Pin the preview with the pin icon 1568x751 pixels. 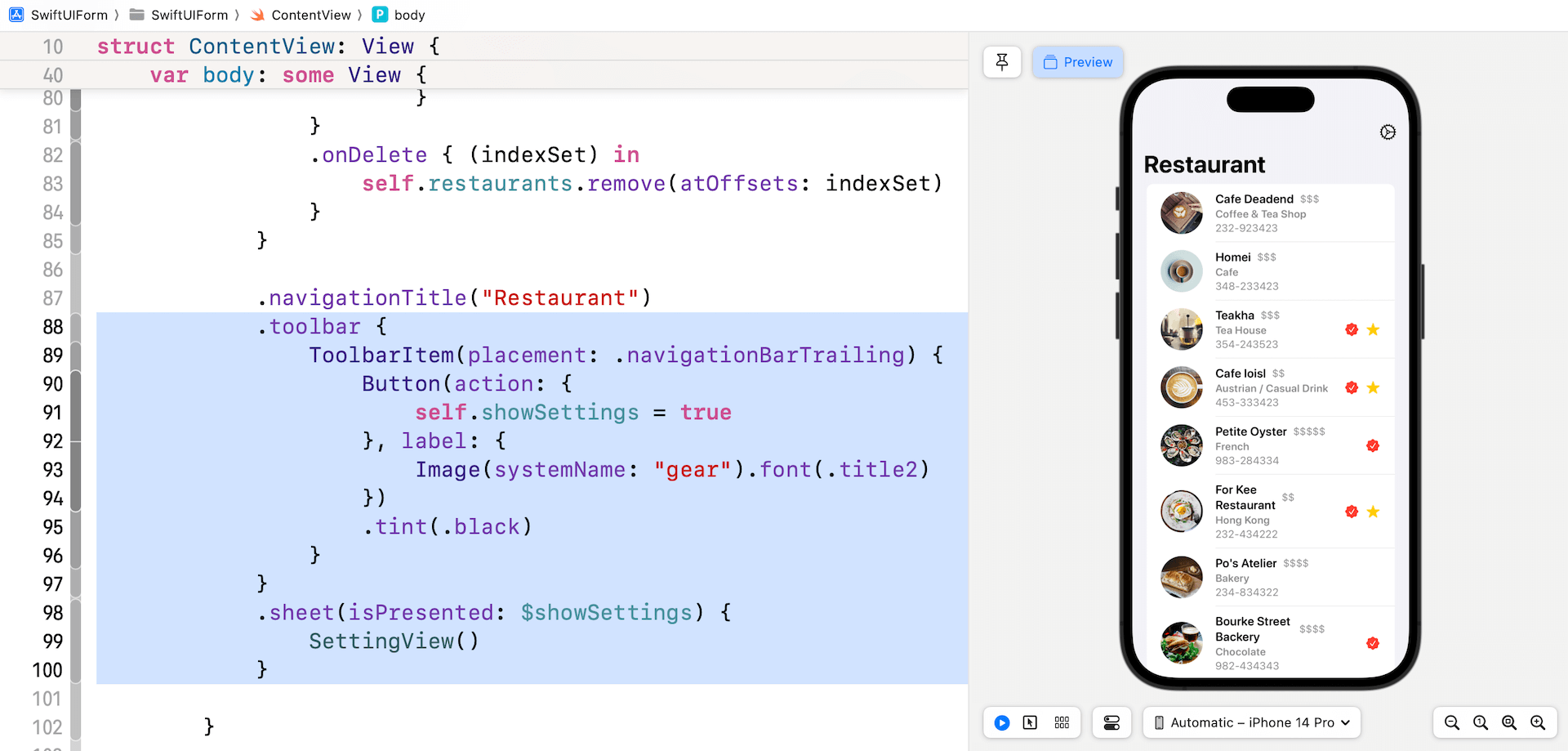click(x=1002, y=62)
